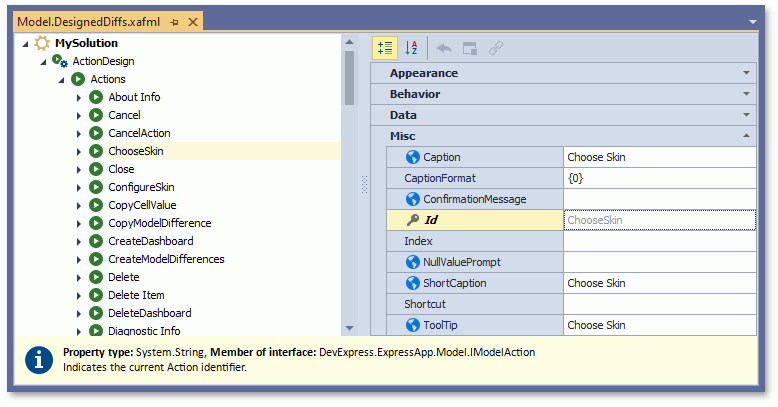Collapse the MySolution root node
This screenshot has height=407, width=778.
point(25,44)
